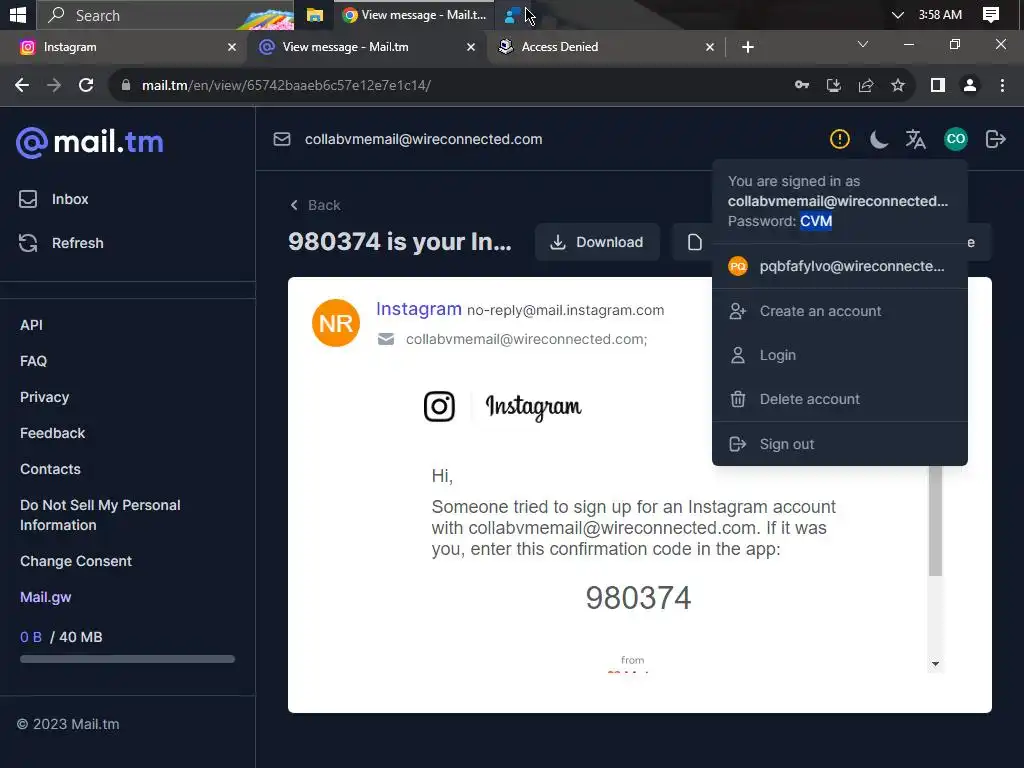1024x768 pixels.
Task: Click the mail.tm logo
Action: (x=89, y=142)
